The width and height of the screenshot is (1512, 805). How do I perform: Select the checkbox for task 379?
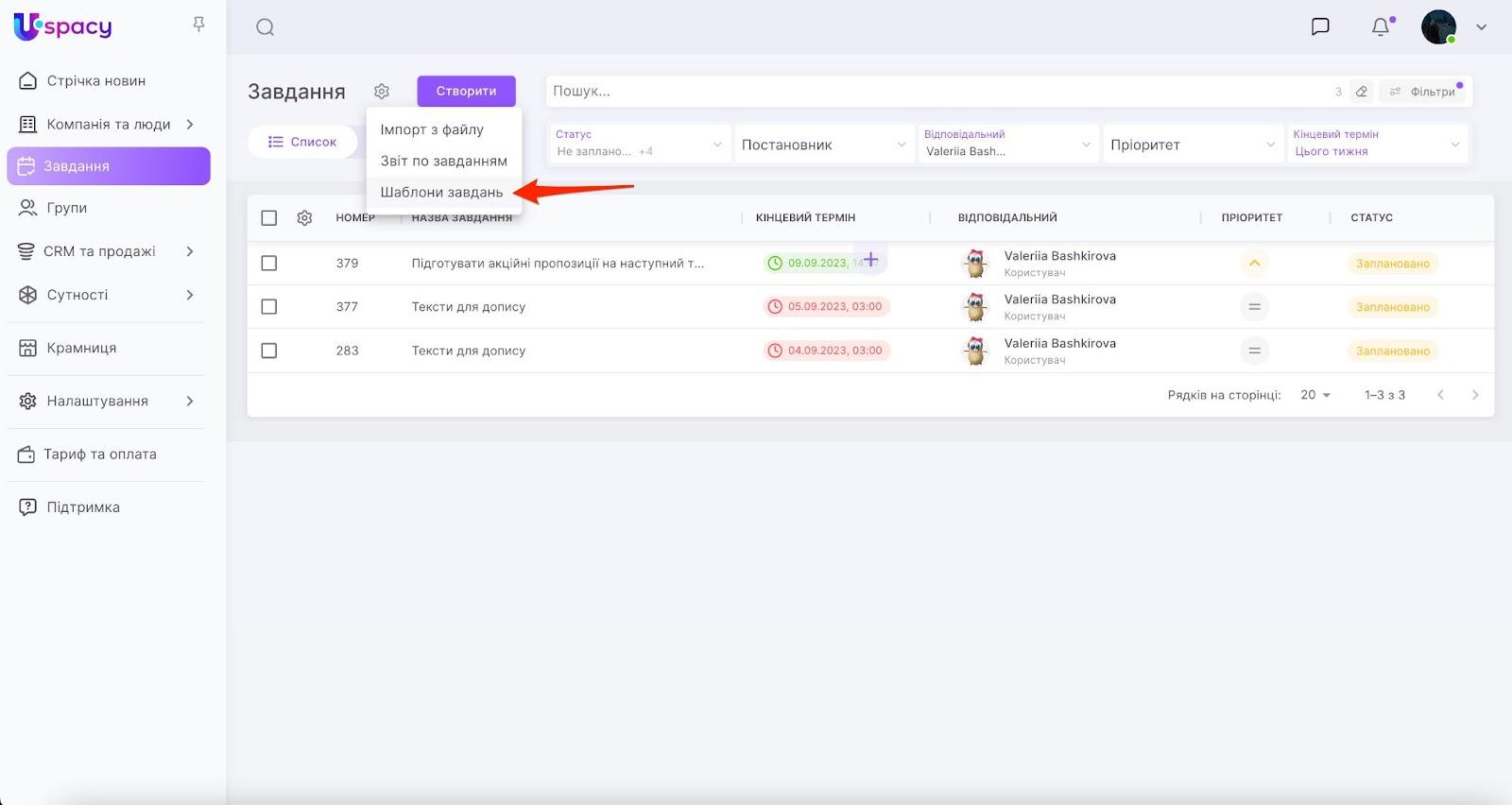269,264
